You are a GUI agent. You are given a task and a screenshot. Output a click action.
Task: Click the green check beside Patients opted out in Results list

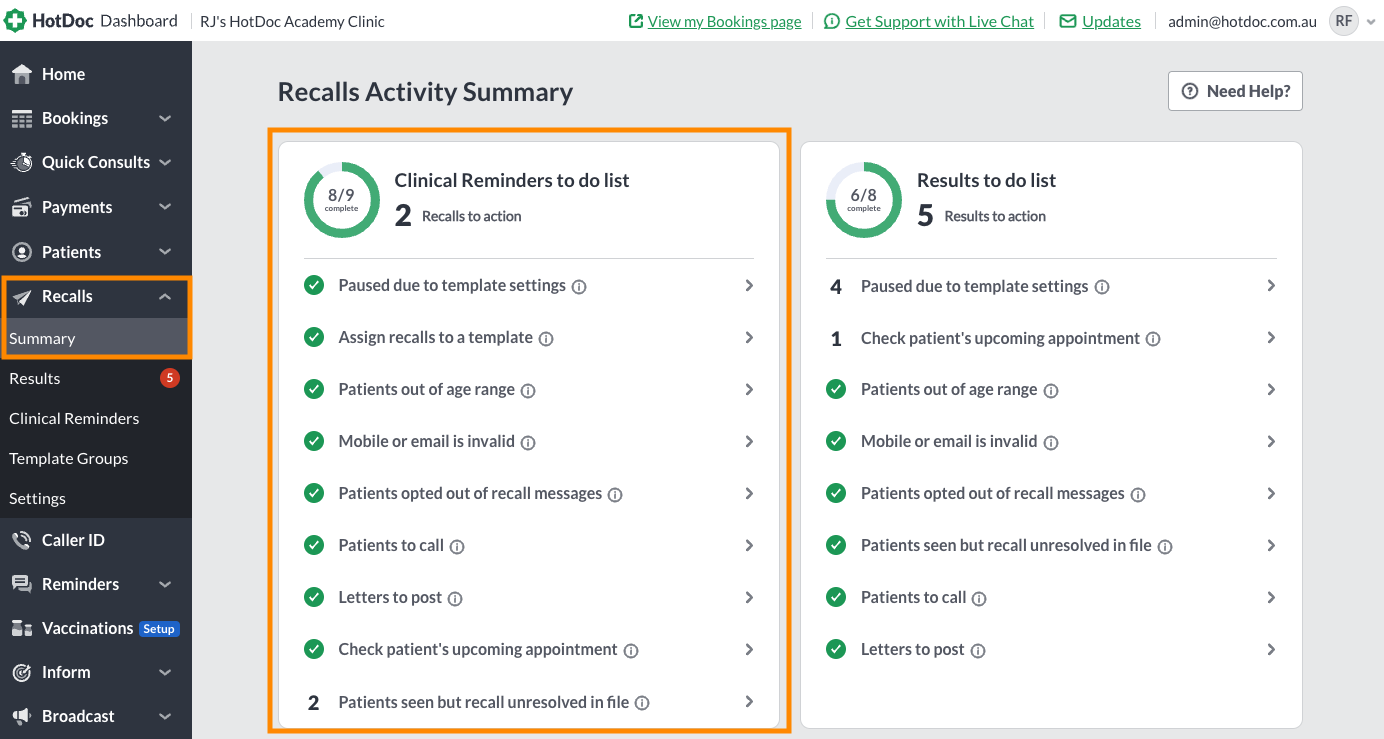tap(836, 493)
